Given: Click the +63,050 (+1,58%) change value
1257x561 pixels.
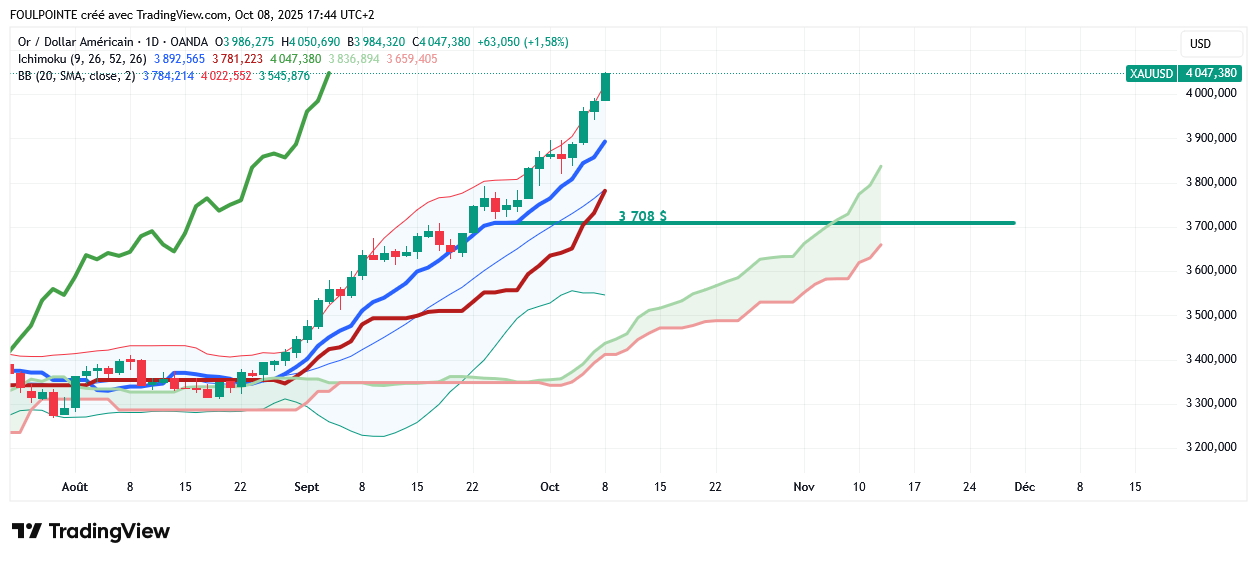Looking at the screenshot, I should point(521,42).
